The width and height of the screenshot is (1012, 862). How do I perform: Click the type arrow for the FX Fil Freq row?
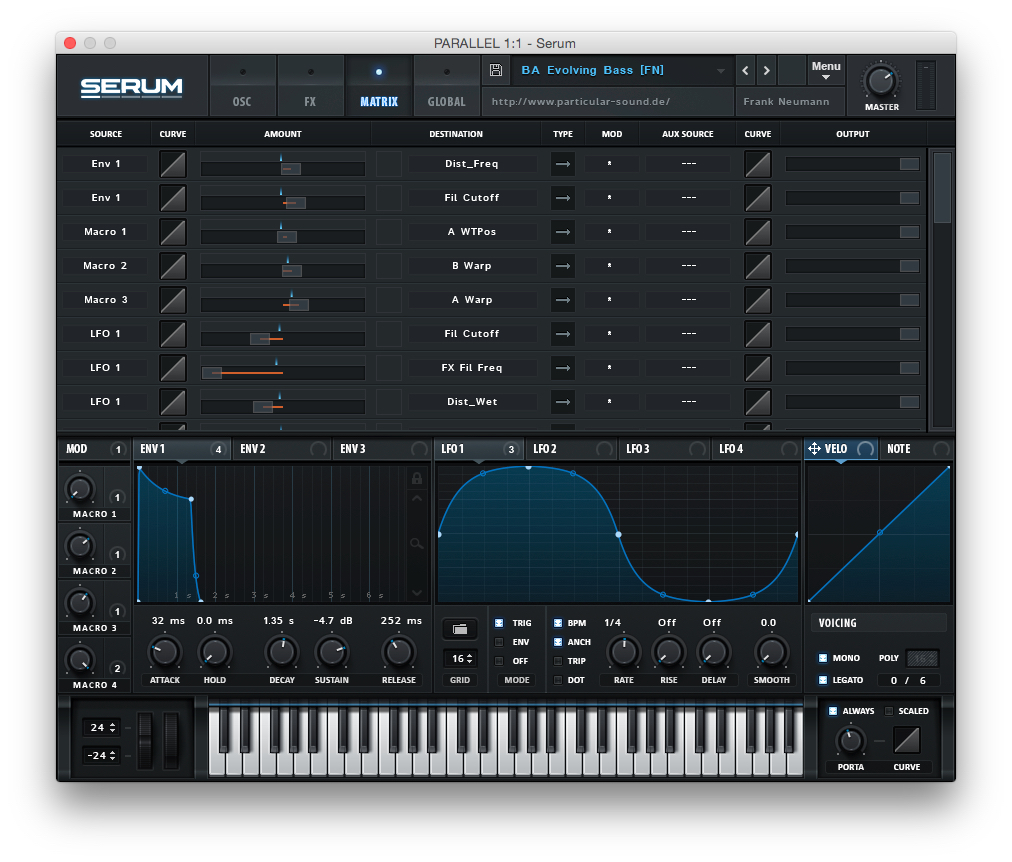coord(563,368)
